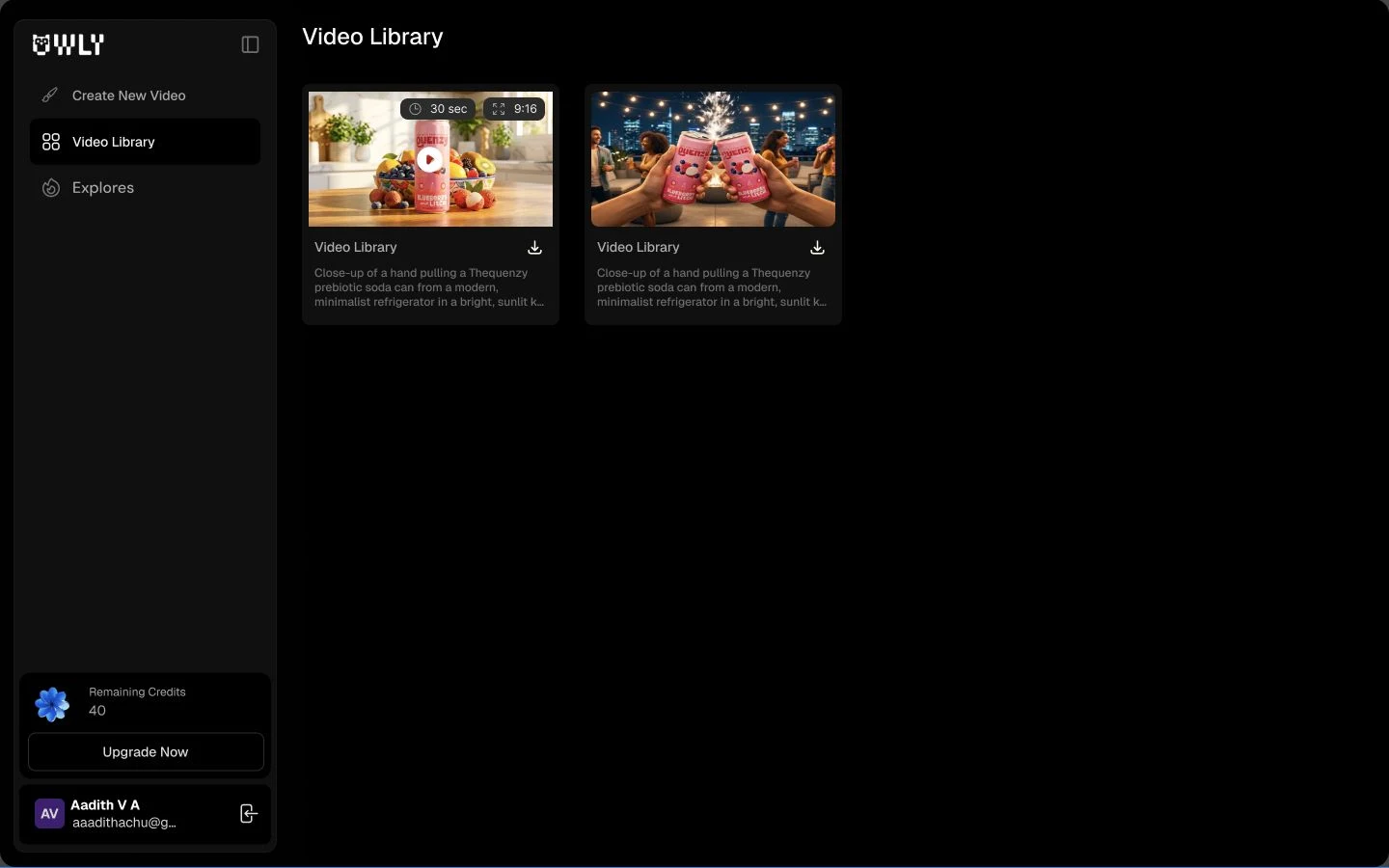Click the Video Library page heading
This screenshot has width=1389, height=868.
[x=372, y=37]
